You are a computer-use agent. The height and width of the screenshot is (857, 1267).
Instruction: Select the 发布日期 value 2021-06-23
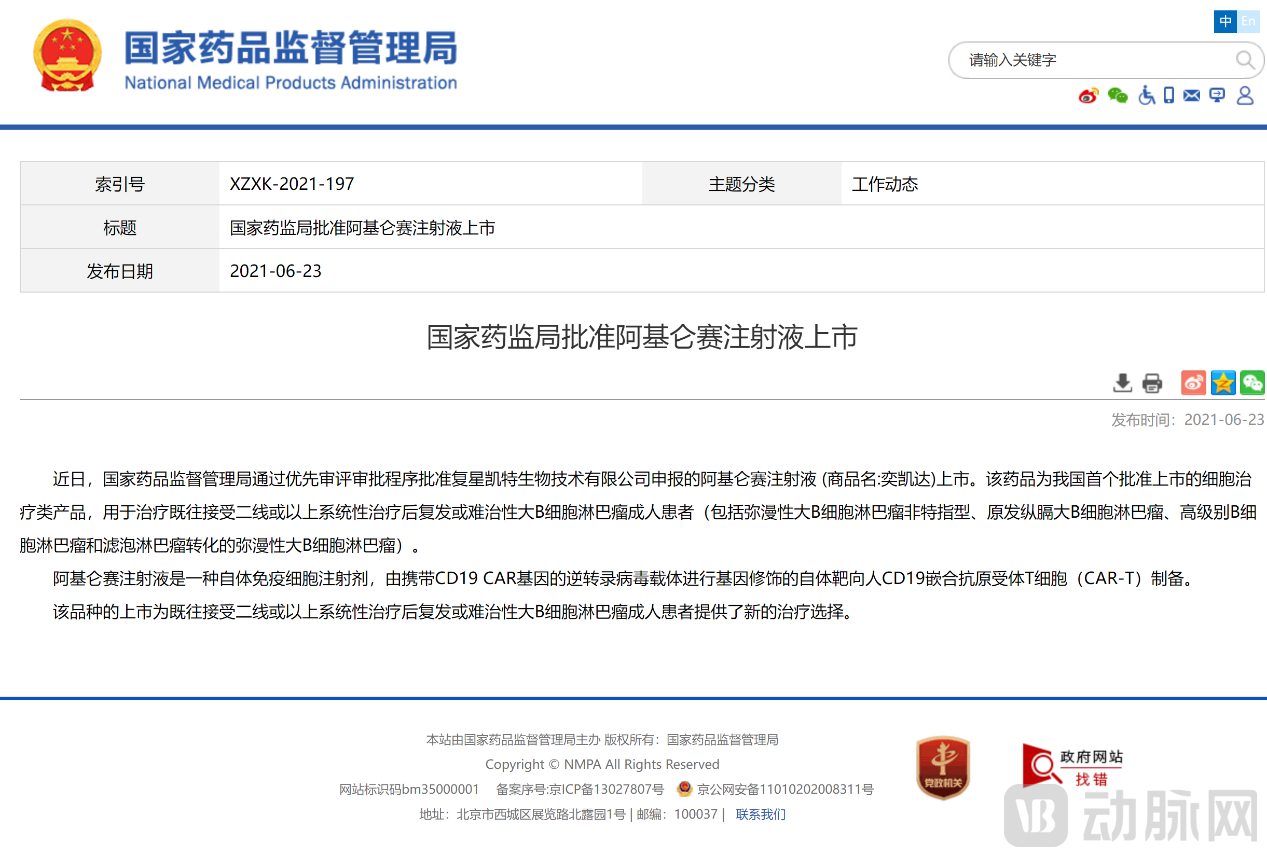coord(276,271)
